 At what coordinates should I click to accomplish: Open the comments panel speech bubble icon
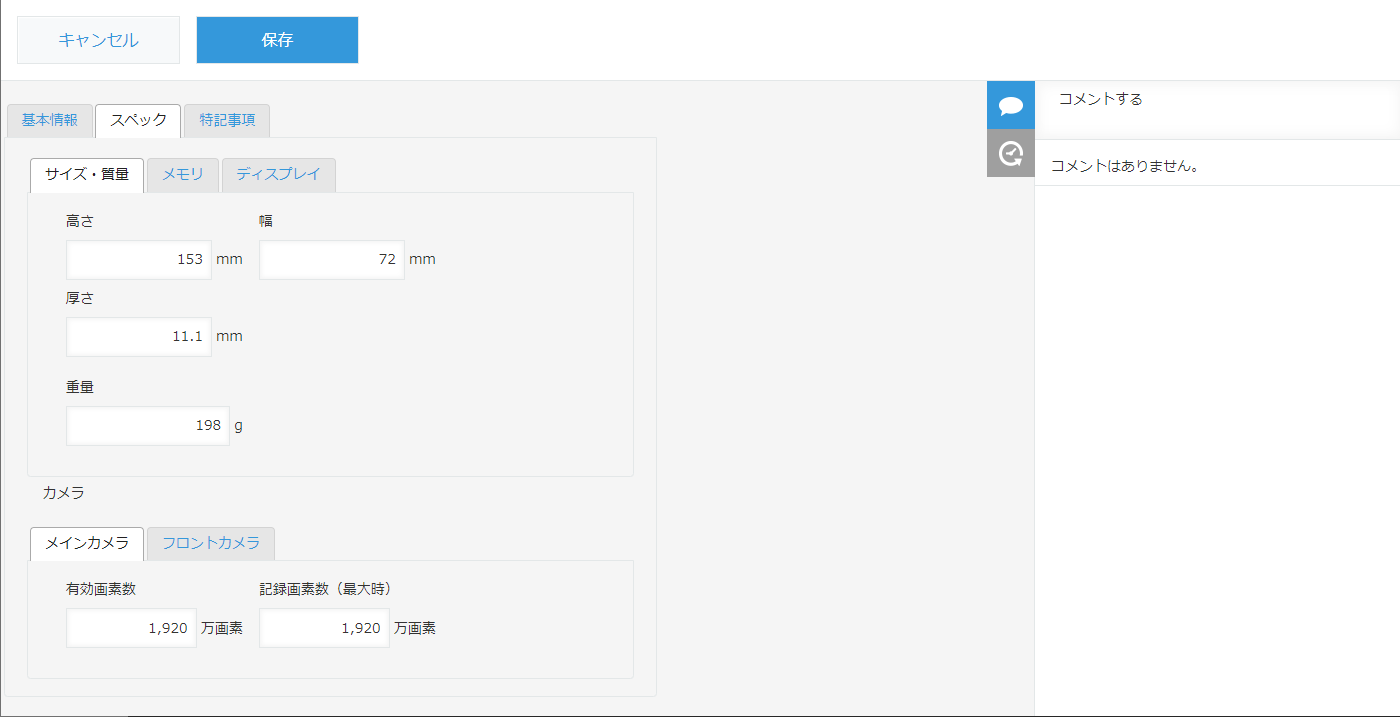[1010, 105]
